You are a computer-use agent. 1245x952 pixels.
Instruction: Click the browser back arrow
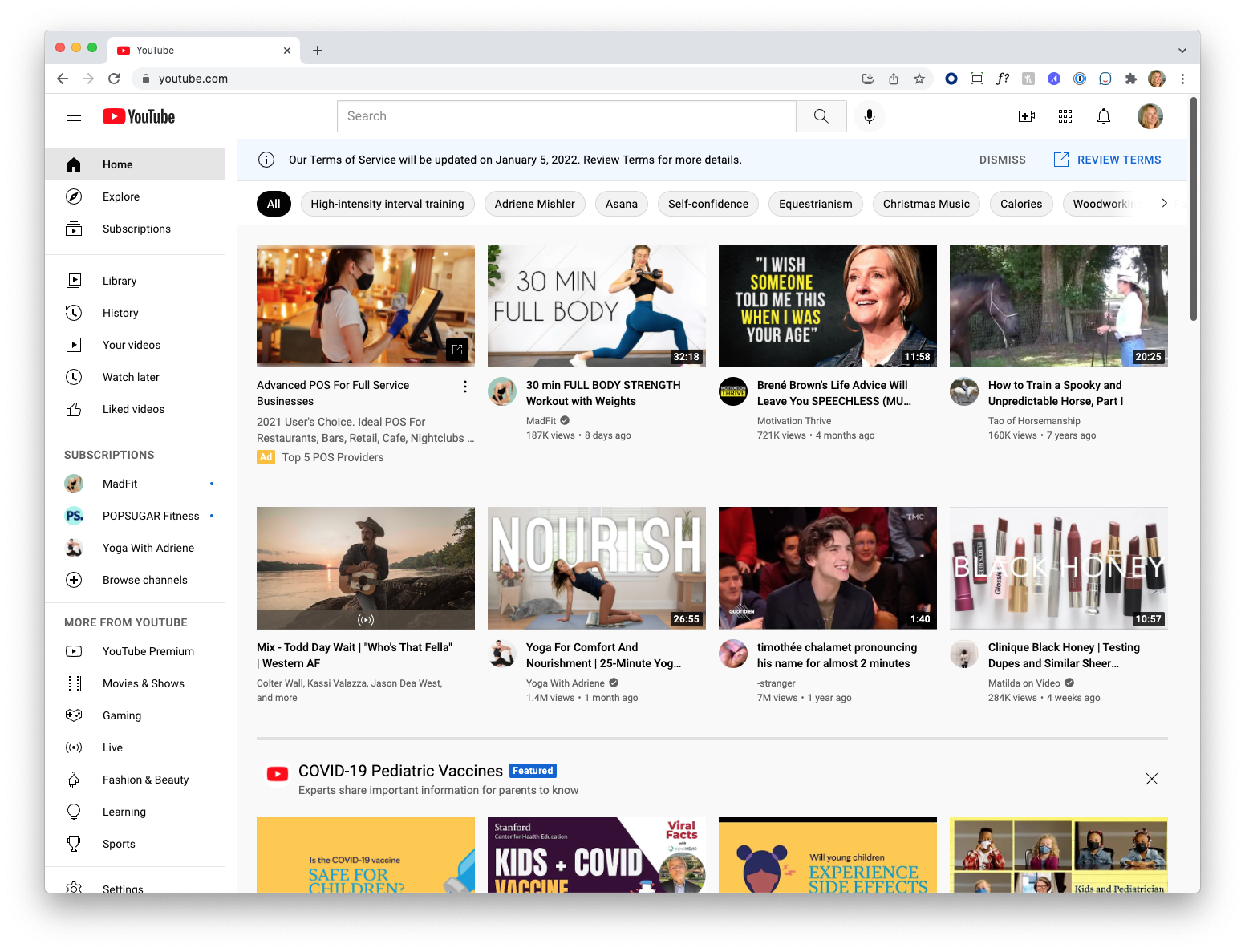click(x=63, y=79)
